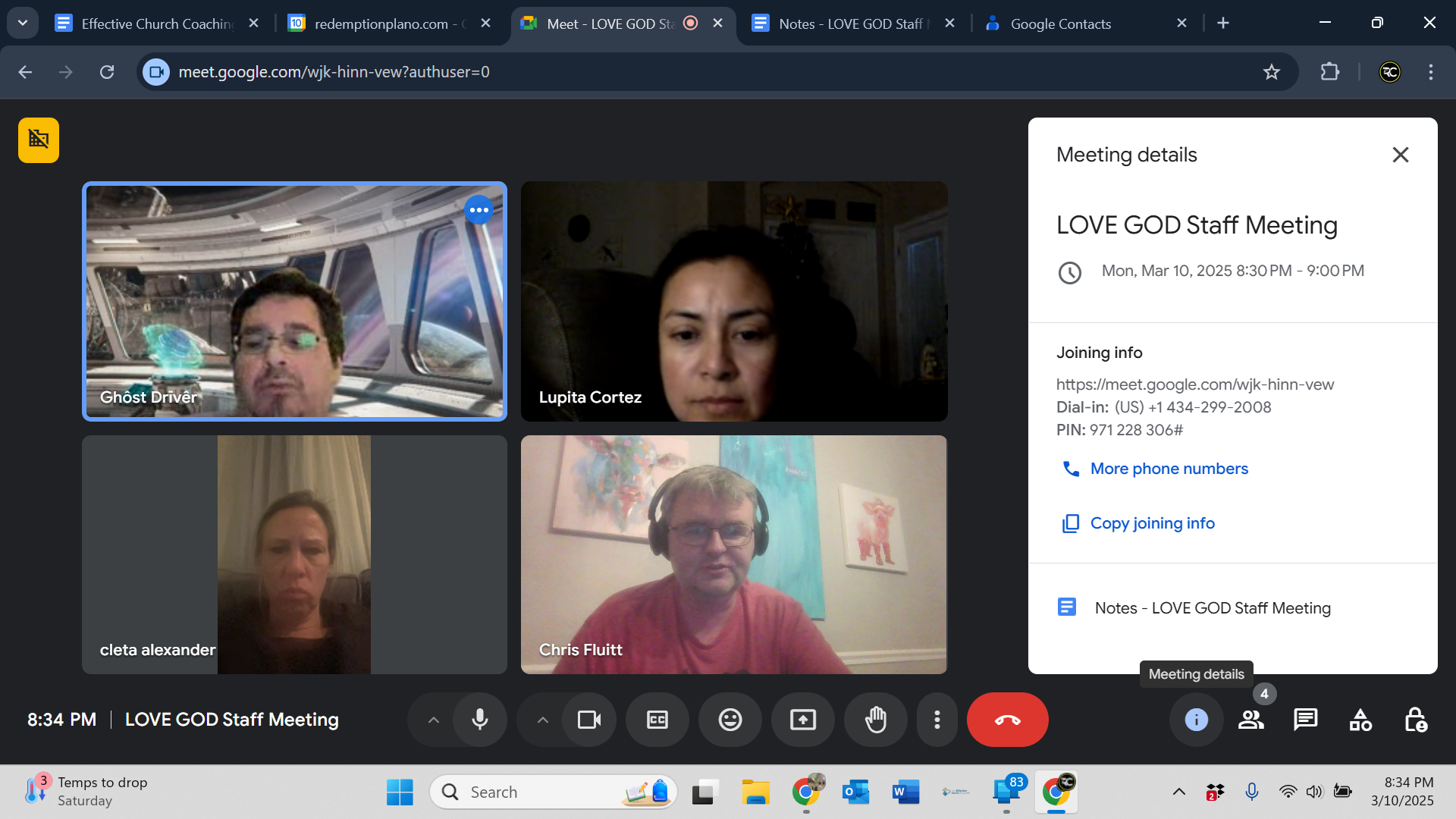Switch to Notes - LOVE GOD Staff tab

pos(849,24)
